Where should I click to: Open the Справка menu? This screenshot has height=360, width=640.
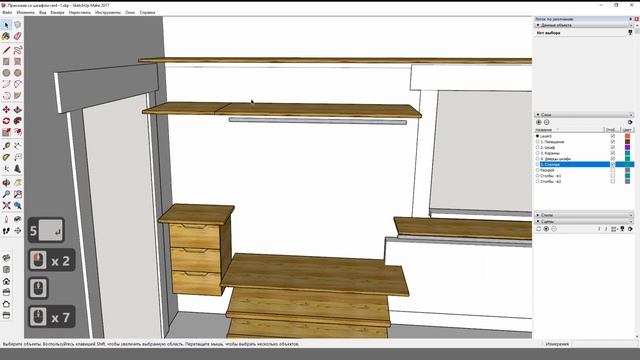[x=147, y=13]
